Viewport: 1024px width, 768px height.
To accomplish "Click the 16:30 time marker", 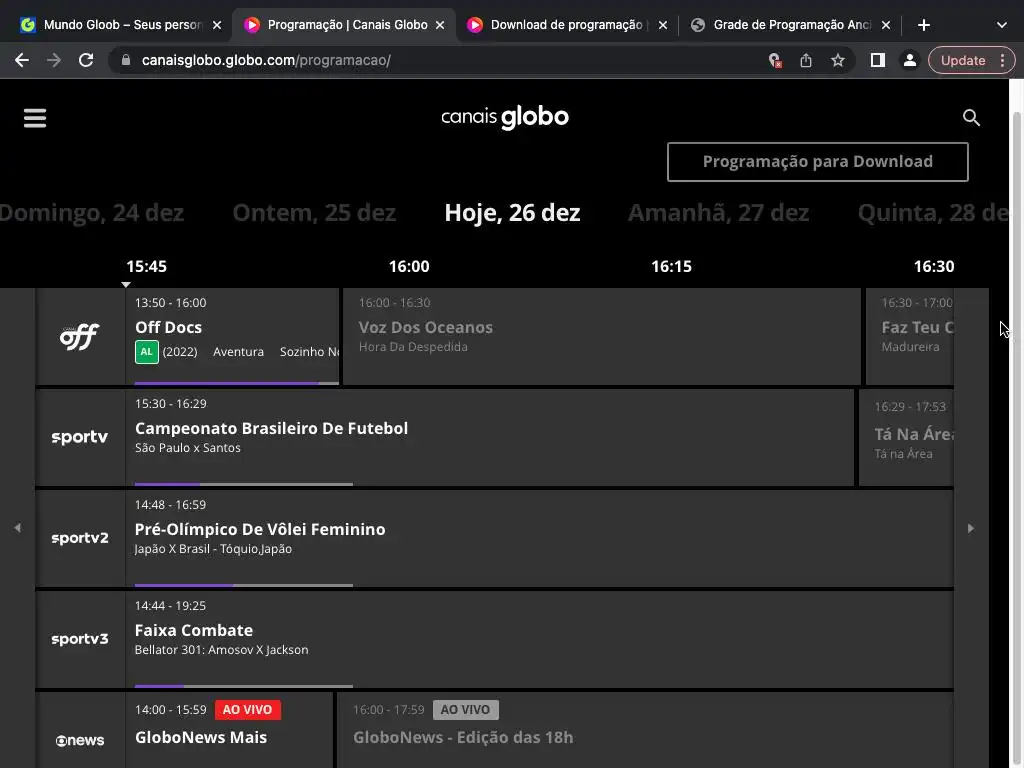I will pyautogui.click(x=934, y=266).
